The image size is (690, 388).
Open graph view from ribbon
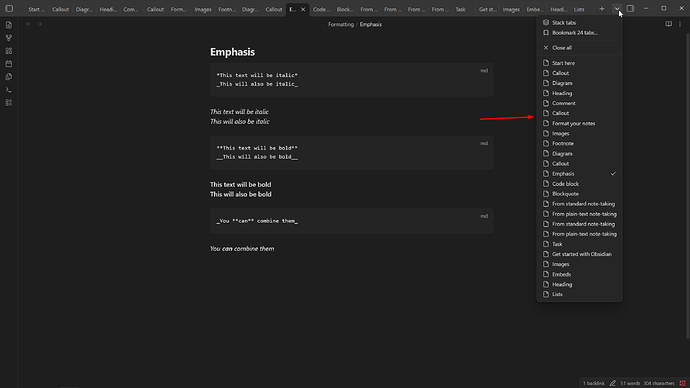click(9, 38)
